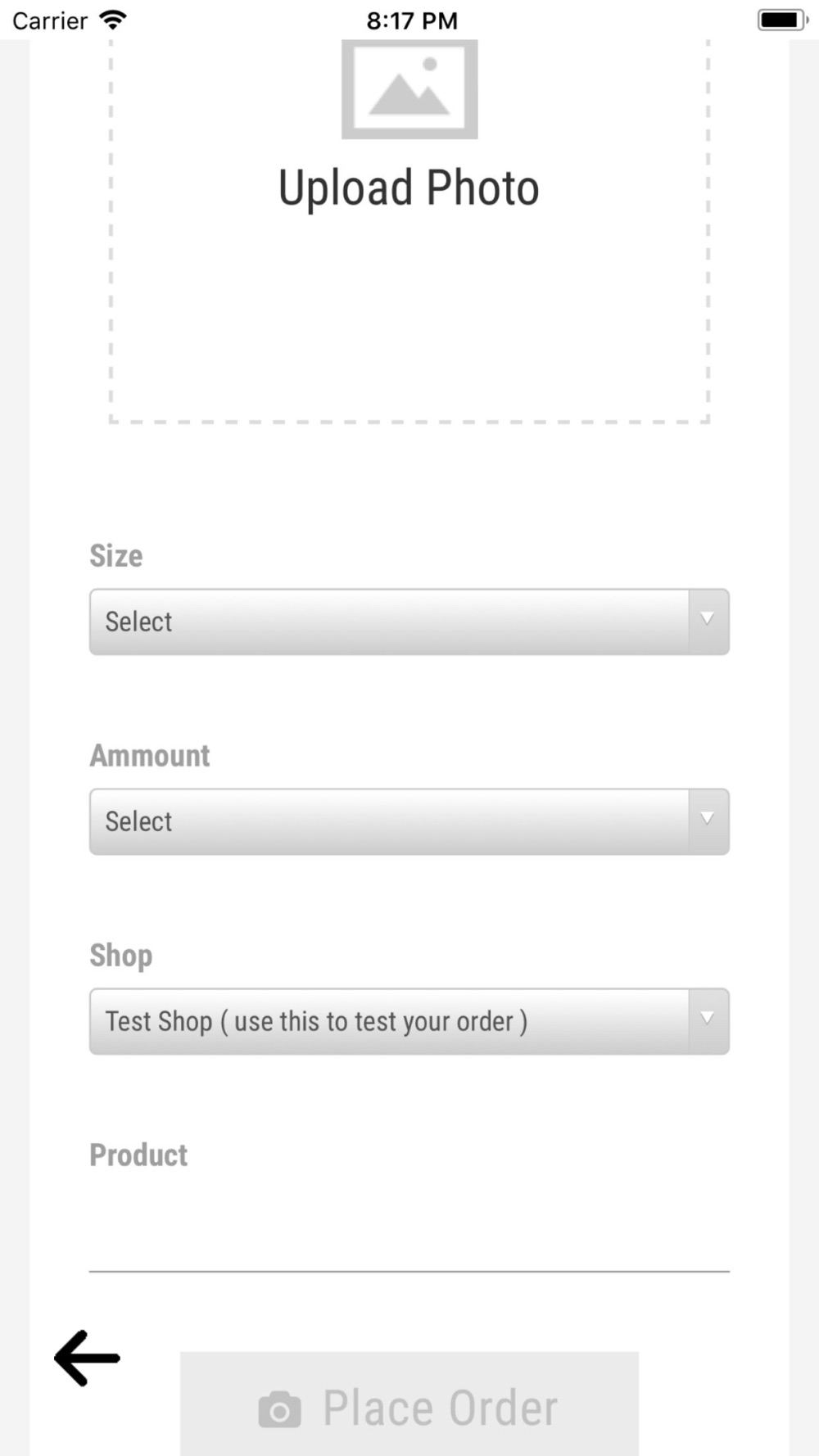Tap the Shop field label
819x1456 pixels.
tap(121, 956)
